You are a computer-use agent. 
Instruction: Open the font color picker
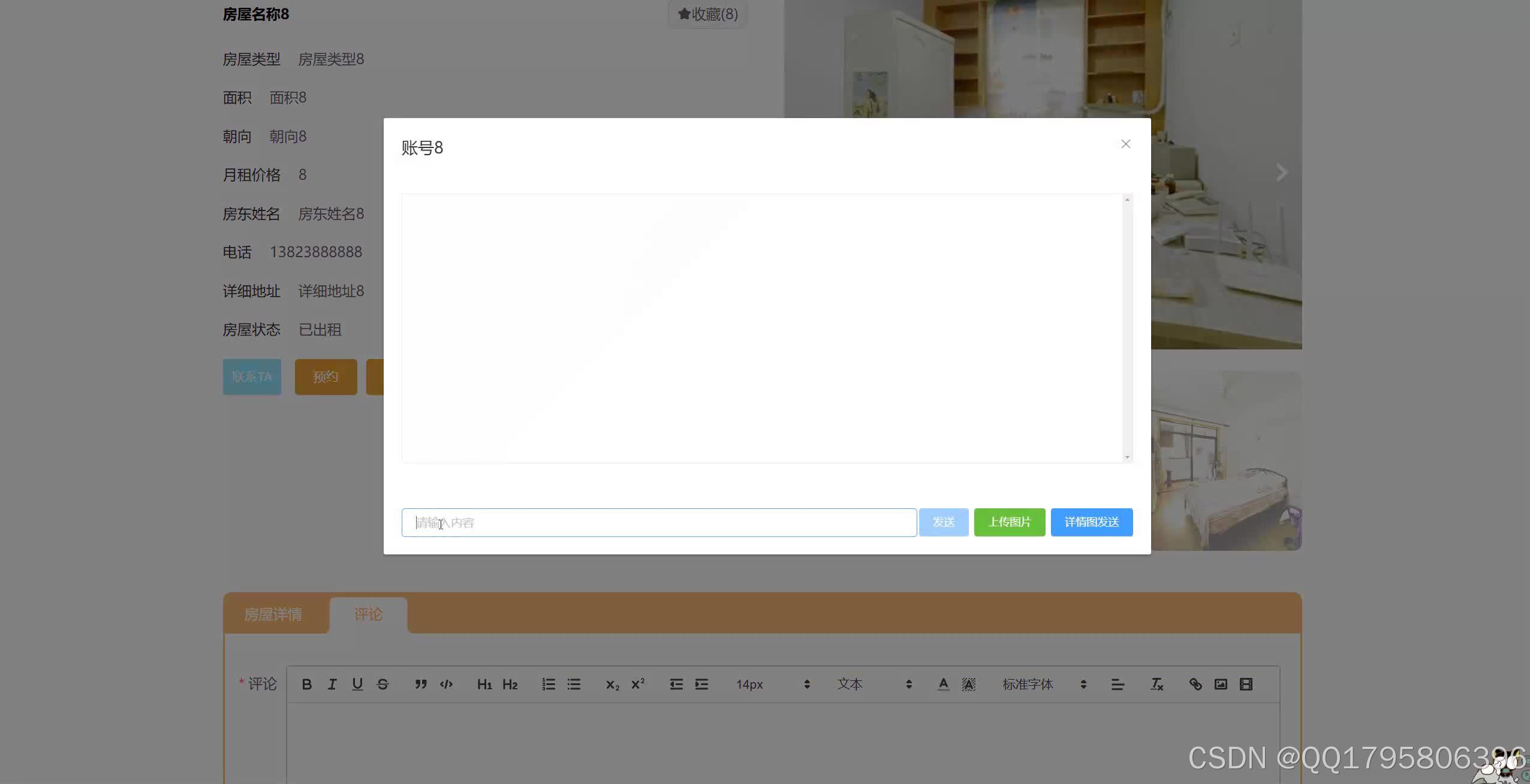[x=943, y=684]
